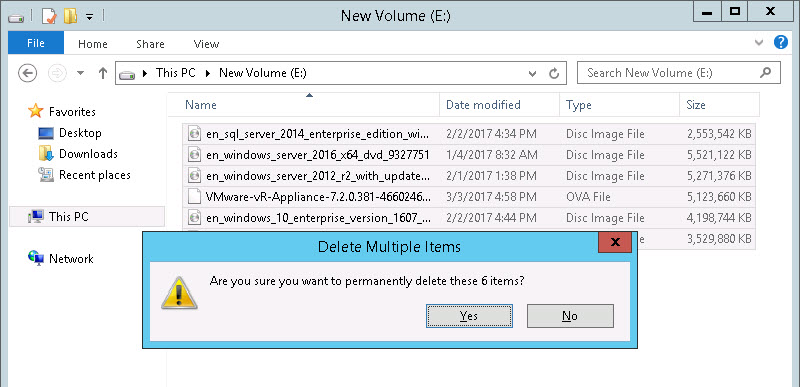Expand the ribbon with the chevron
Image resolution: width=800 pixels, height=387 pixels.
pos(759,42)
